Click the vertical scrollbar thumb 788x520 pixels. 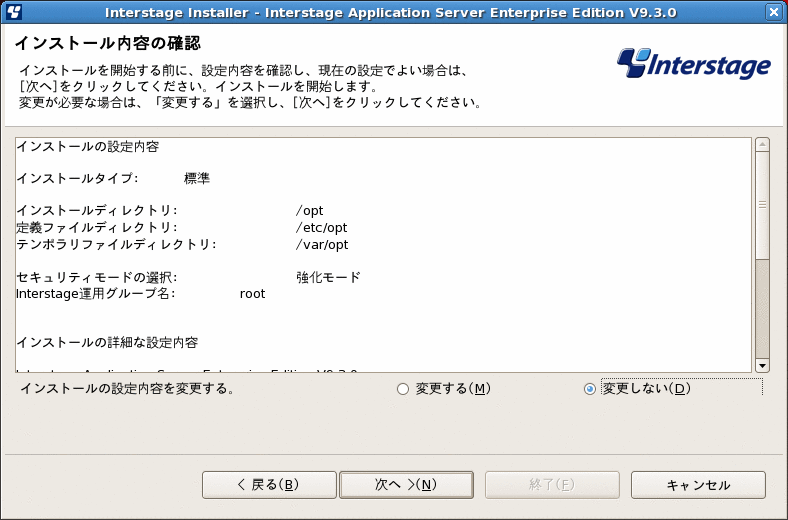(x=762, y=204)
